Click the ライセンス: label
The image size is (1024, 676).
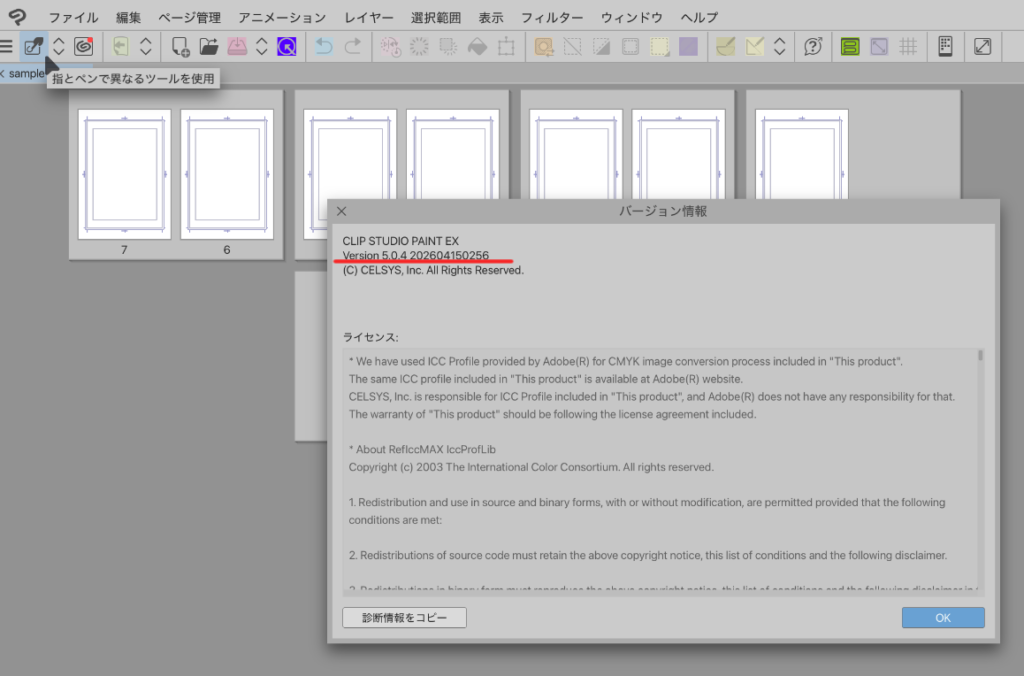click(370, 338)
